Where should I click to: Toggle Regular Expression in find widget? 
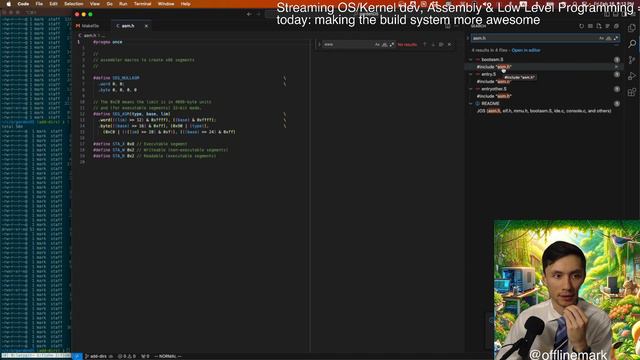[392, 44]
